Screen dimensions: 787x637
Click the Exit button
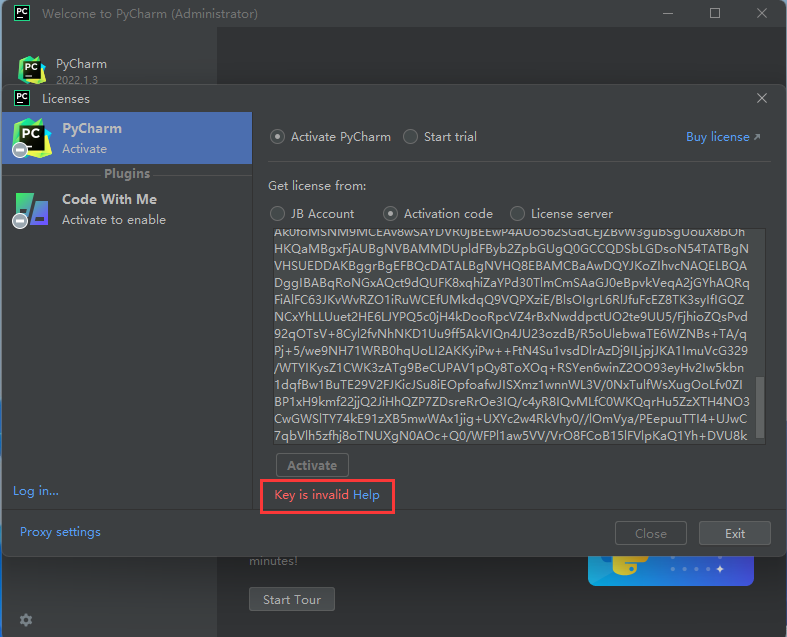click(734, 534)
